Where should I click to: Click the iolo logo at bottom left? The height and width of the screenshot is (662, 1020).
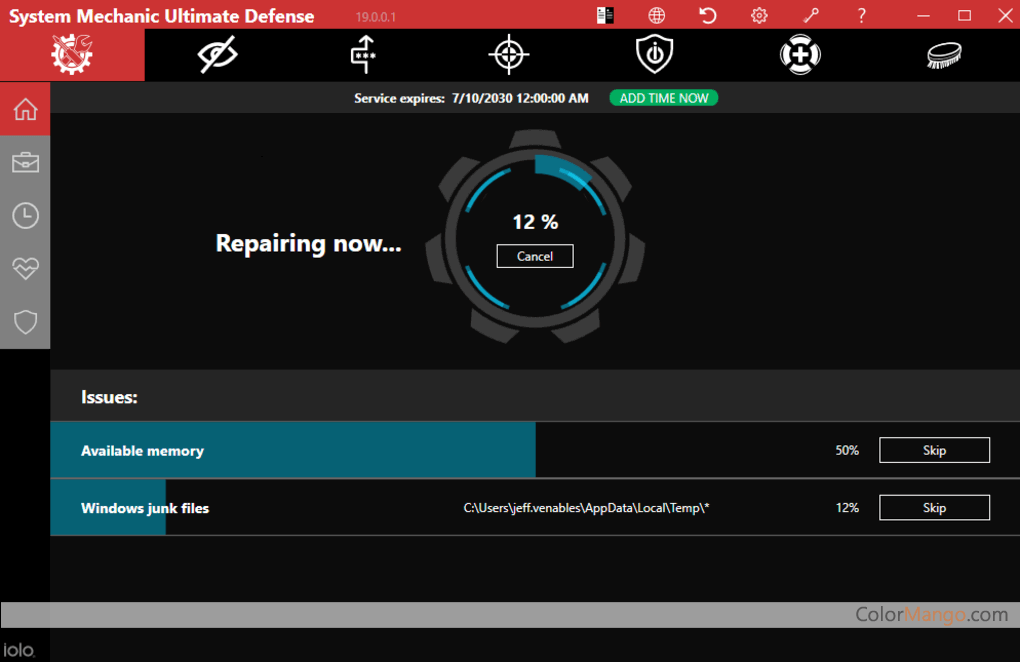[x=18, y=650]
